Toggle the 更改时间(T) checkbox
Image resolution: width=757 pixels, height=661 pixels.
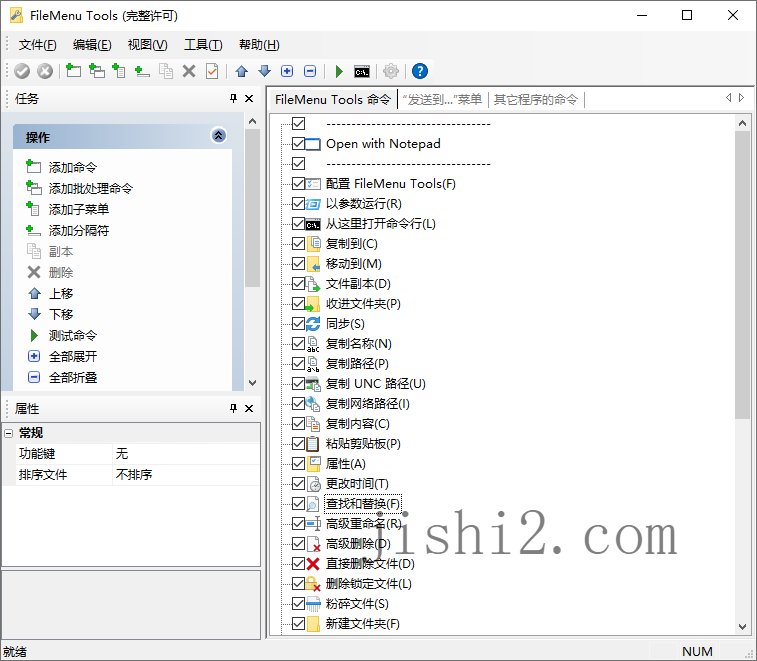[298, 484]
